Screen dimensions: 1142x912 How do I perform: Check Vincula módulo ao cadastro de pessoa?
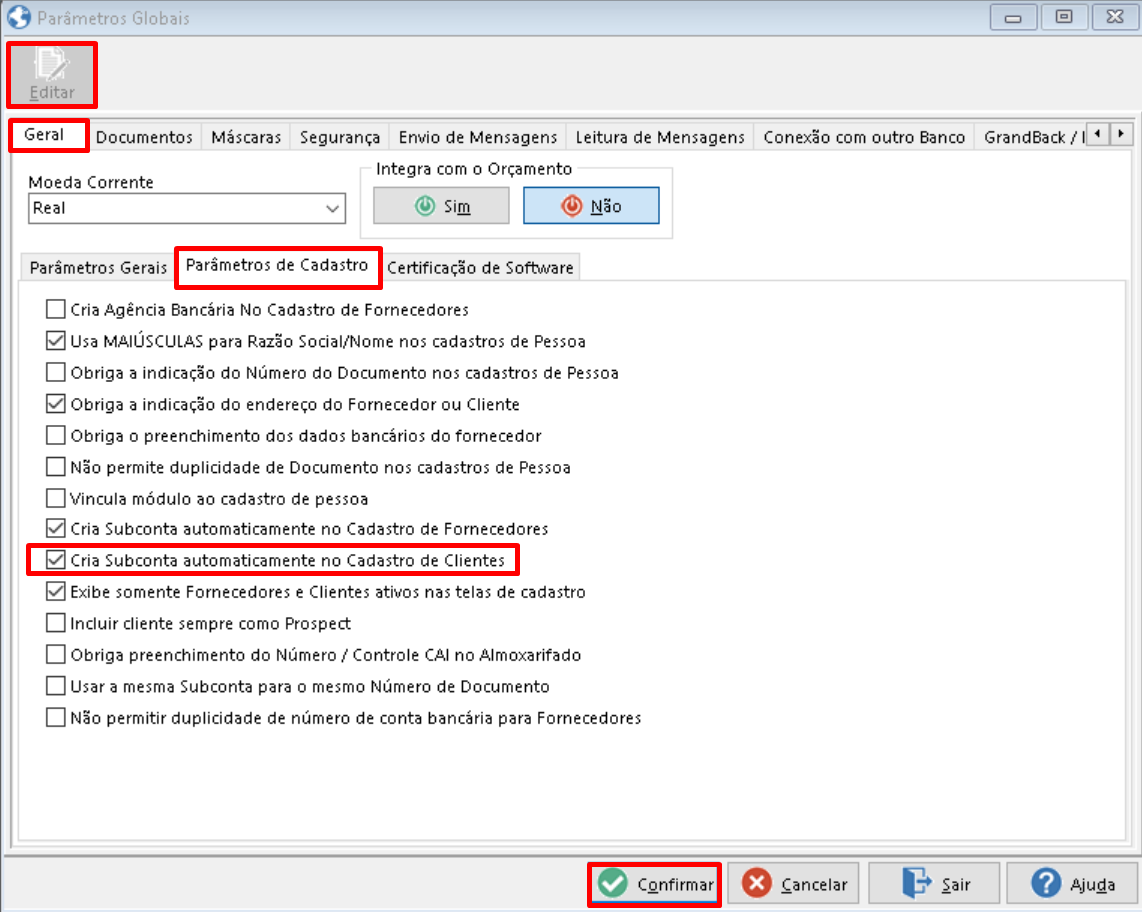(x=55, y=498)
